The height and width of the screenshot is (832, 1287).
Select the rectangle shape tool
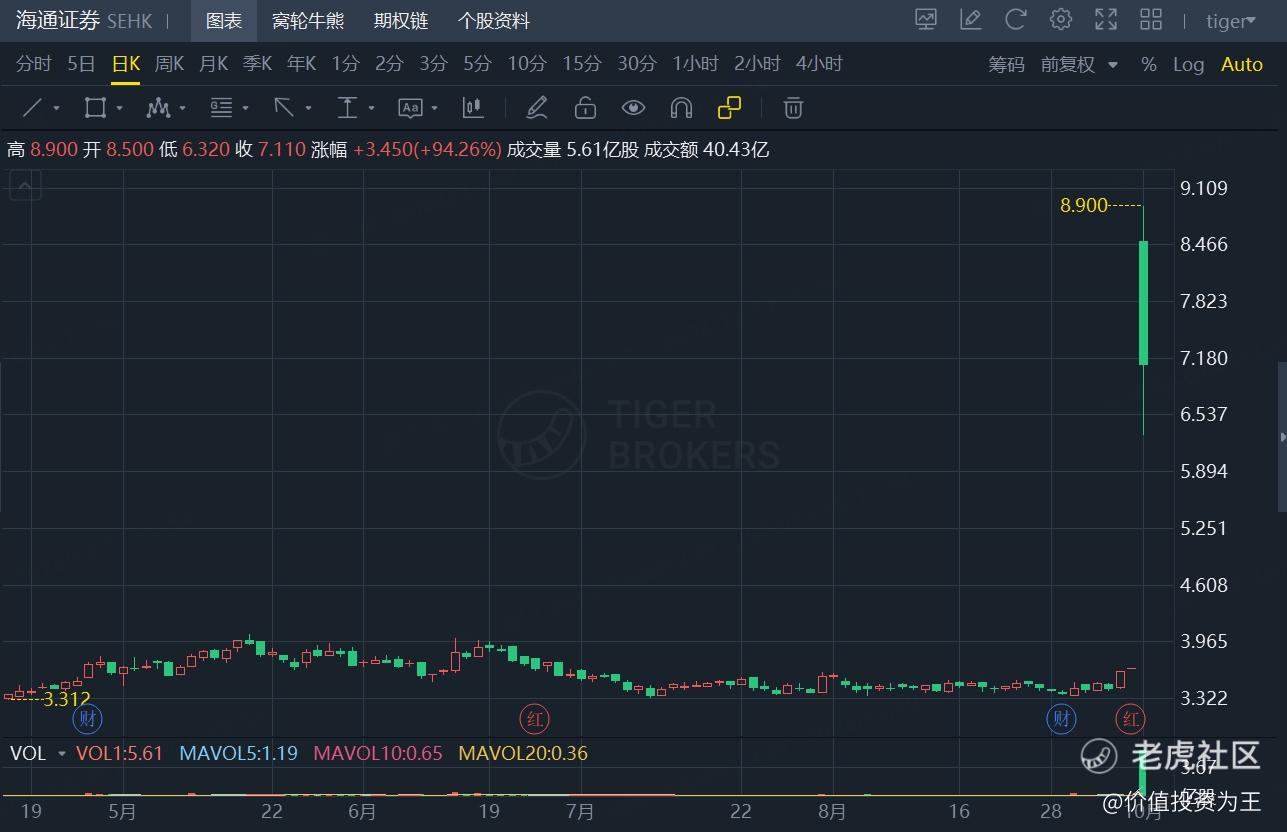tap(95, 108)
